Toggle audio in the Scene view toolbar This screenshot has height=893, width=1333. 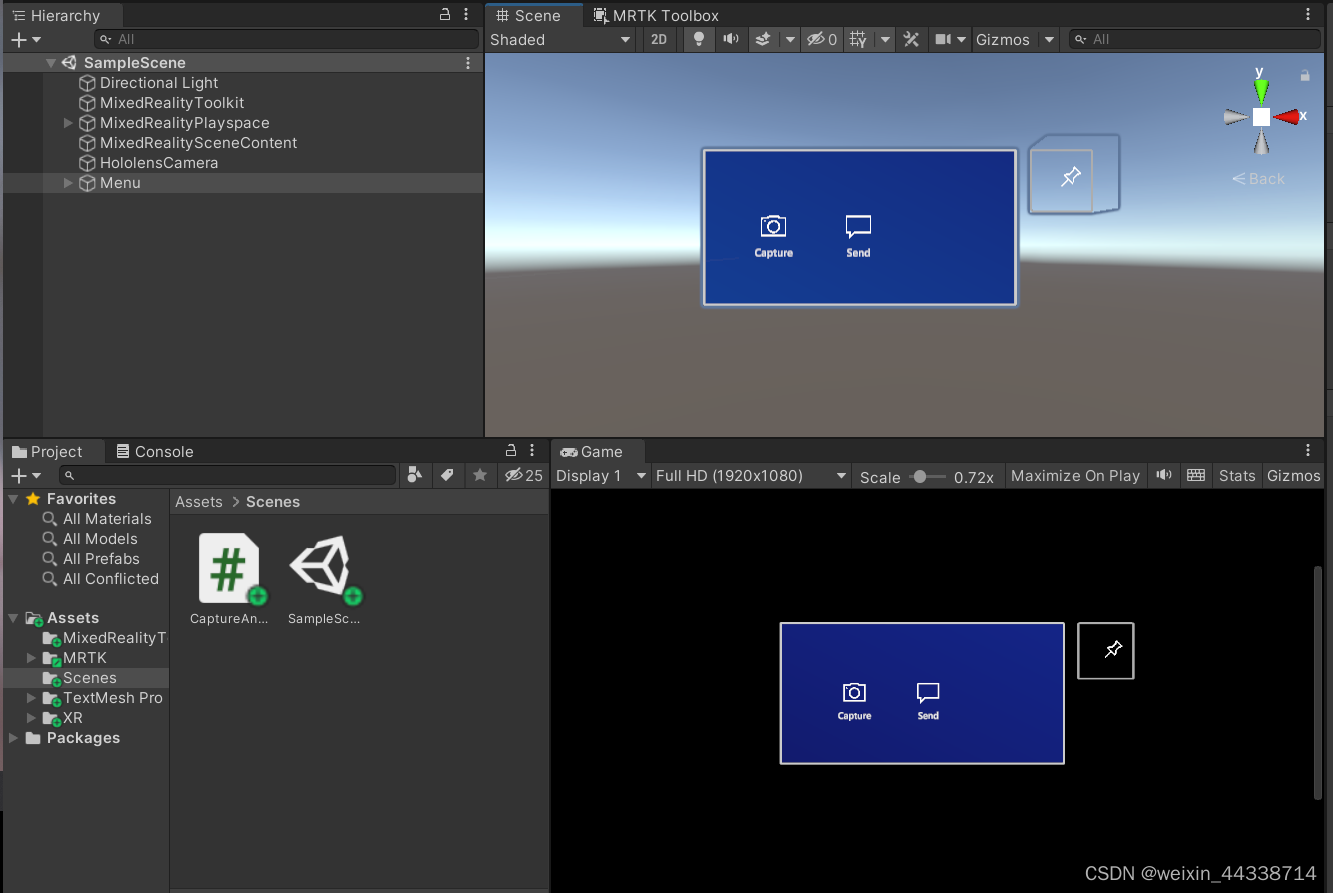[x=731, y=39]
